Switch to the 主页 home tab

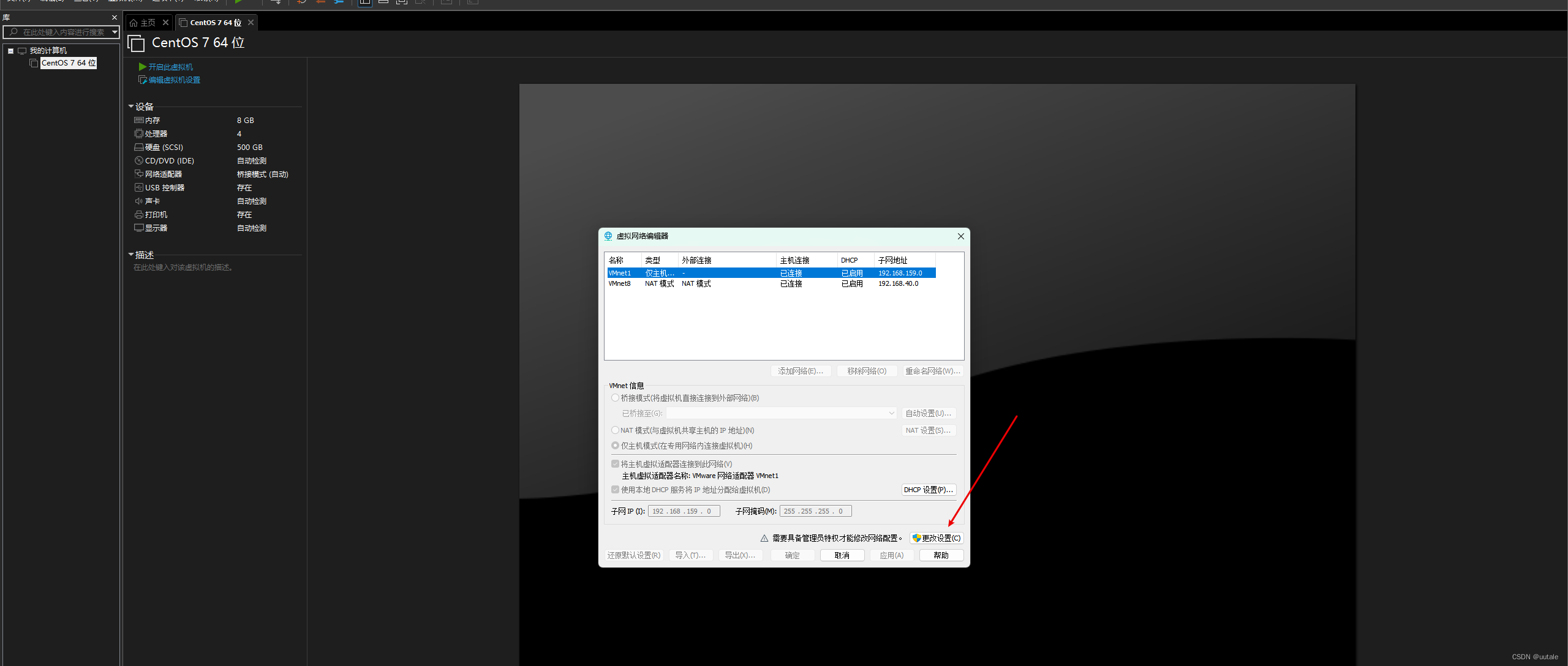(x=148, y=23)
